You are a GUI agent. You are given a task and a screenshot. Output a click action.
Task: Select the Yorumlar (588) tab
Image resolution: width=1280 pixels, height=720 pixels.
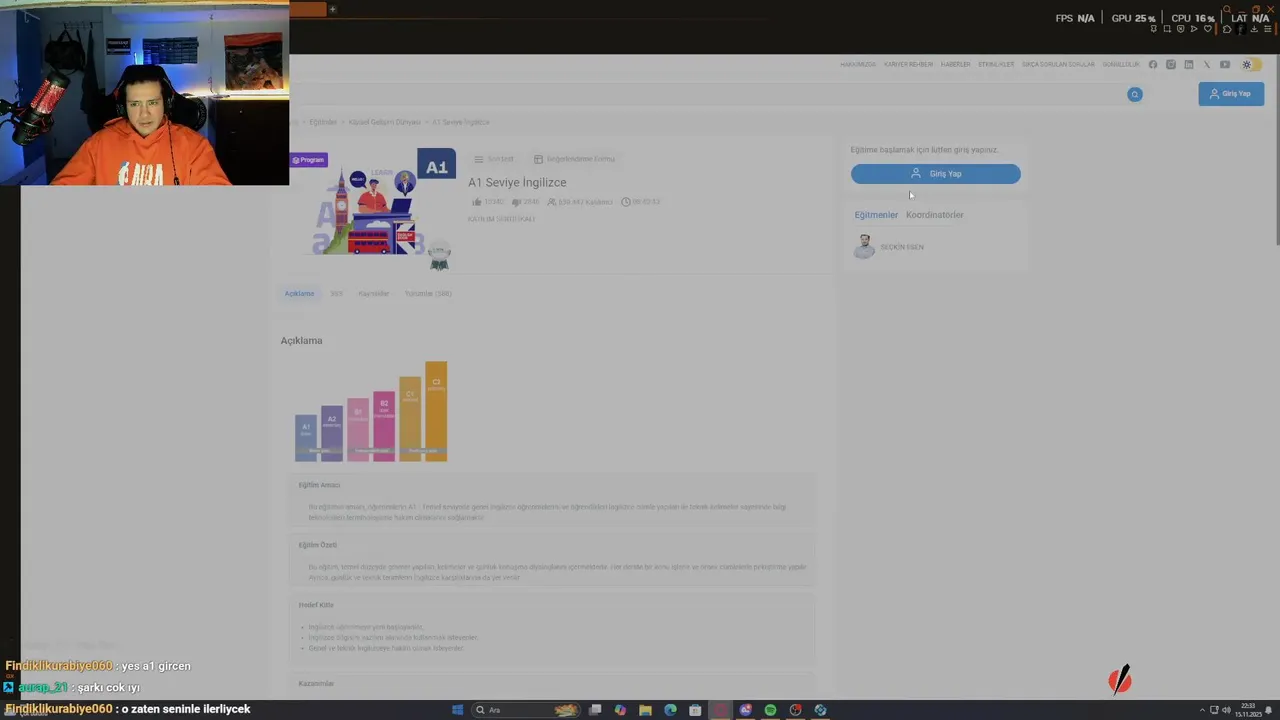(x=428, y=294)
